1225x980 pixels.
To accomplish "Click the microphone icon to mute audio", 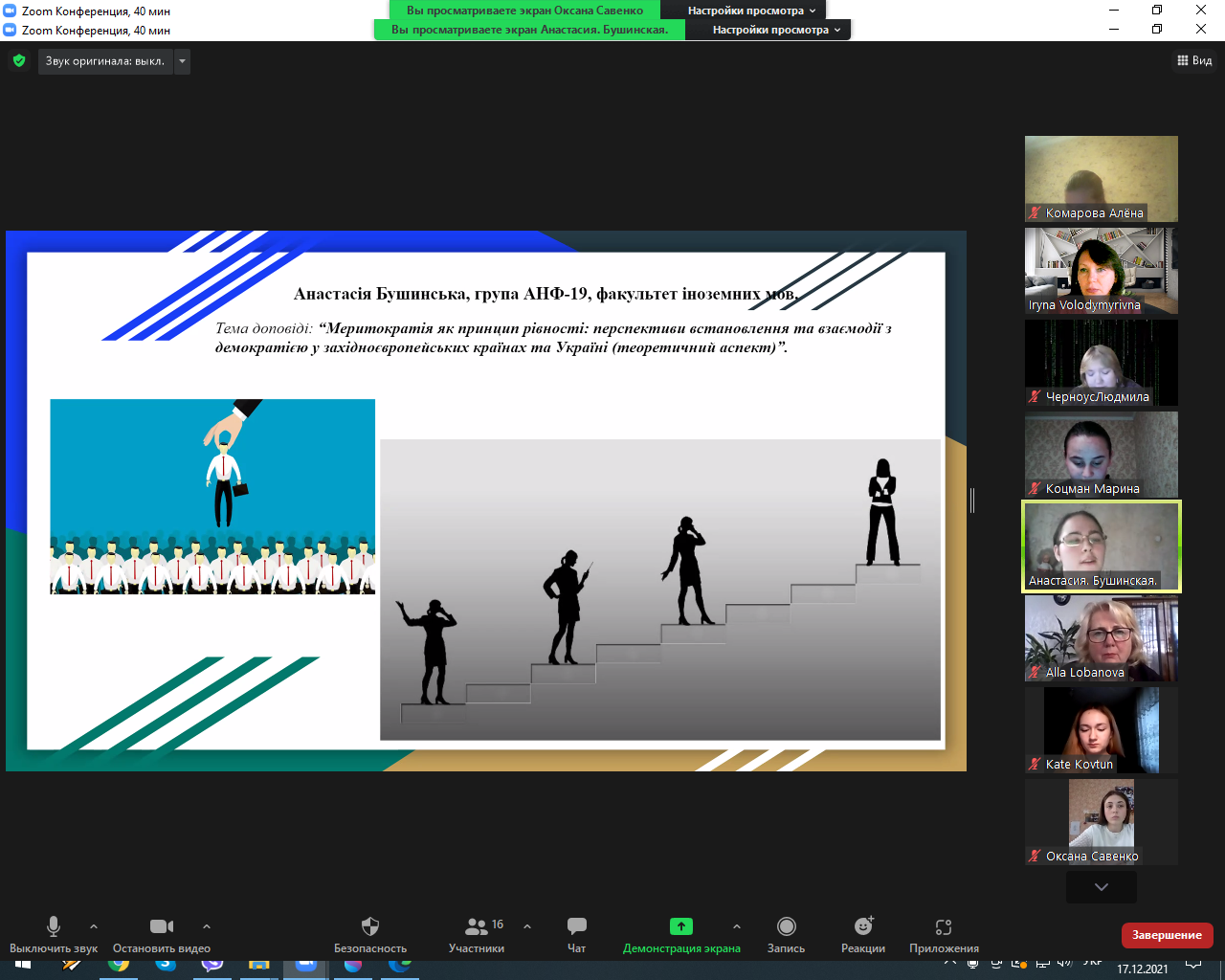I will 54,926.
